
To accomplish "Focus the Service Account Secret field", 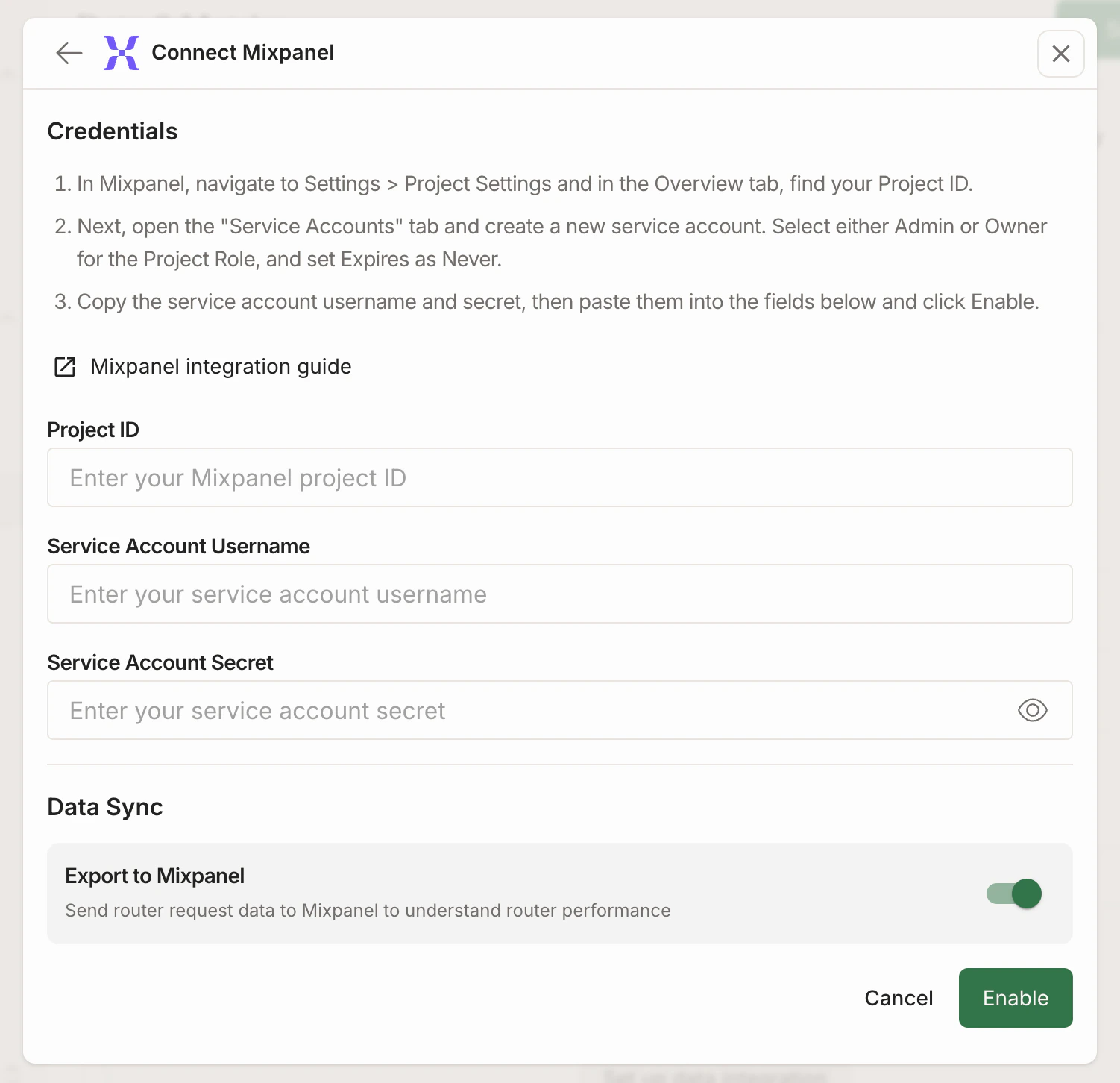I will (x=560, y=710).
